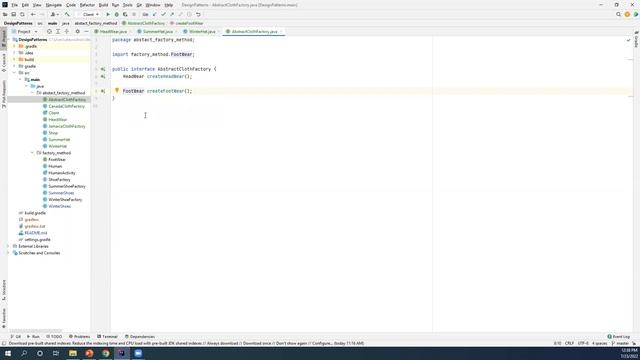This screenshot has width=640, height=360.
Task: Click abstract_factory_method breadcrumb
Action: [96, 23]
